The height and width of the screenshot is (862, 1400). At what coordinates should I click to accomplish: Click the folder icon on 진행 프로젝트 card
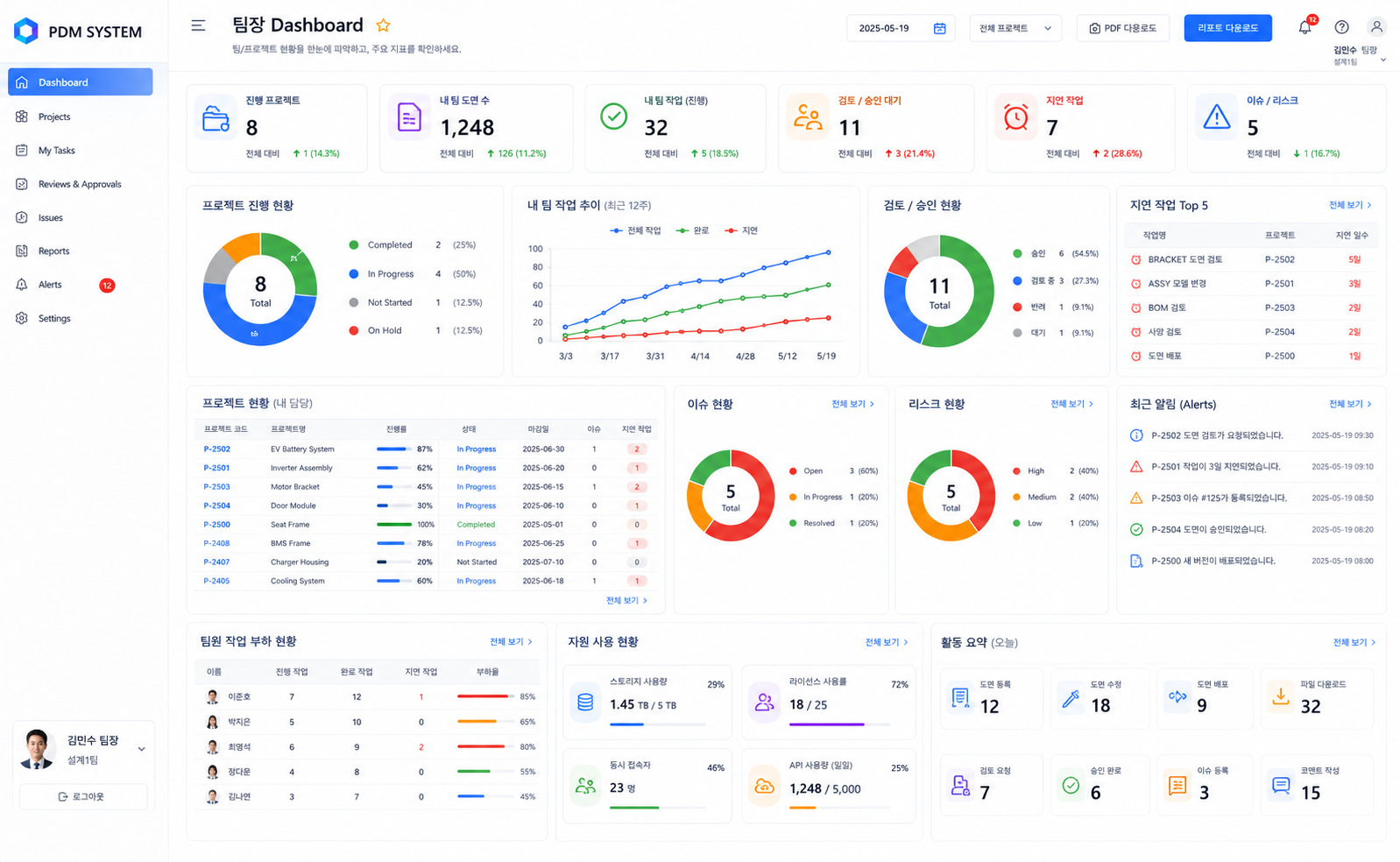(216, 118)
